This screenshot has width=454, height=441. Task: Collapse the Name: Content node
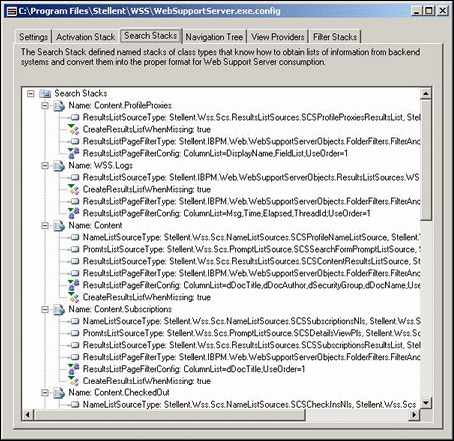tap(45, 226)
